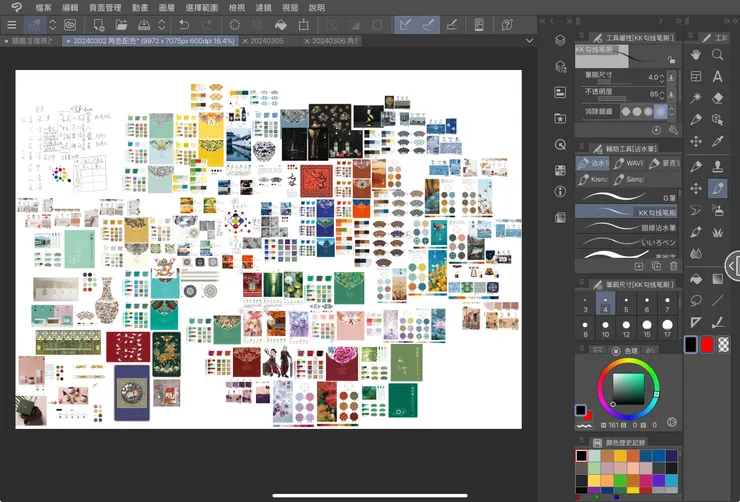Select the transparent color swatch
The height and width of the screenshot is (502, 740).
click(x=723, y=344)
